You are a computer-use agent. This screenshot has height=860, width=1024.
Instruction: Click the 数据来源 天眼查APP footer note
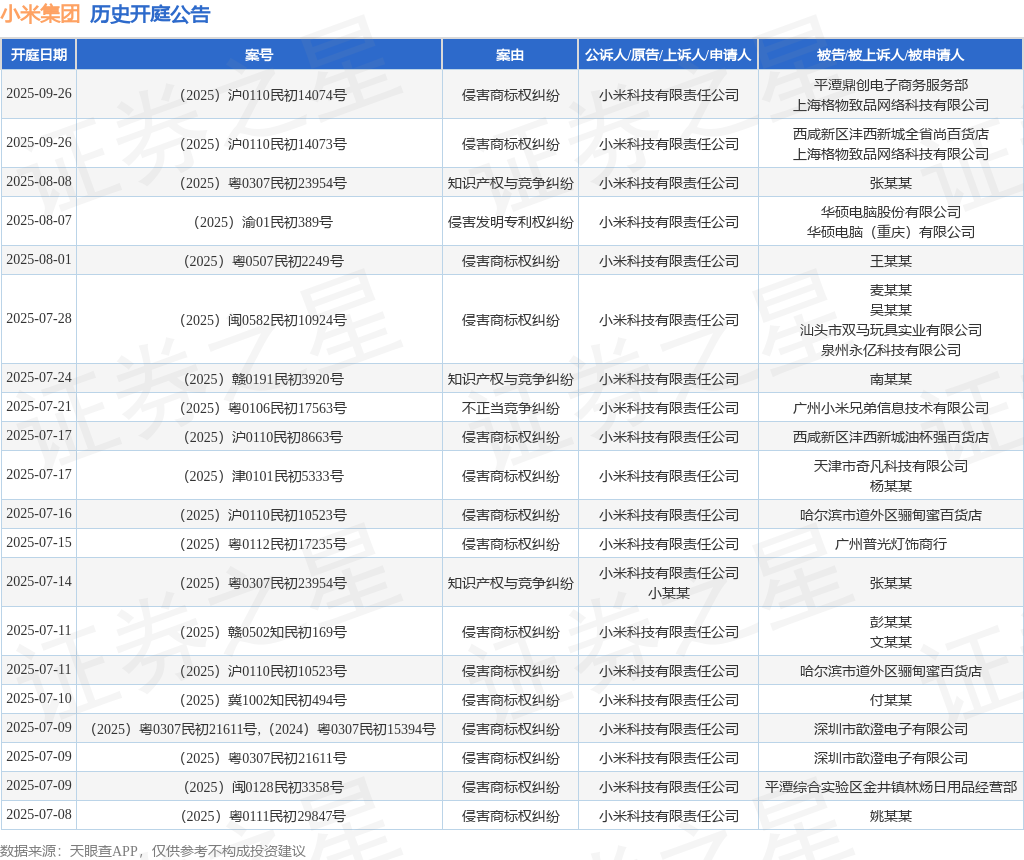click(153, 851)
